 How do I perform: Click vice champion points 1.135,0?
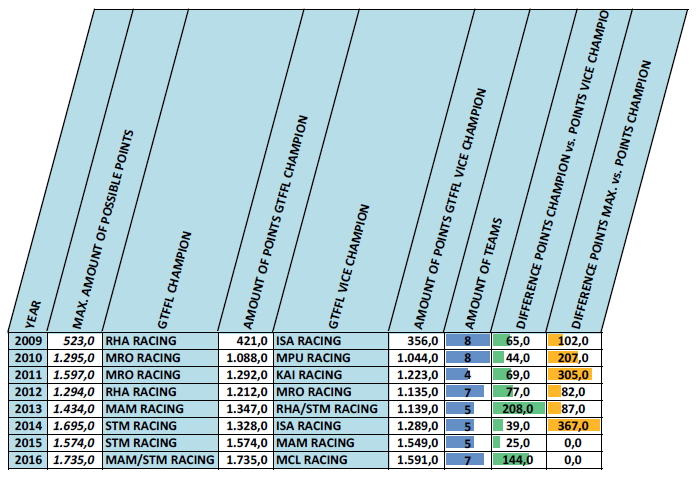point(417,392)
